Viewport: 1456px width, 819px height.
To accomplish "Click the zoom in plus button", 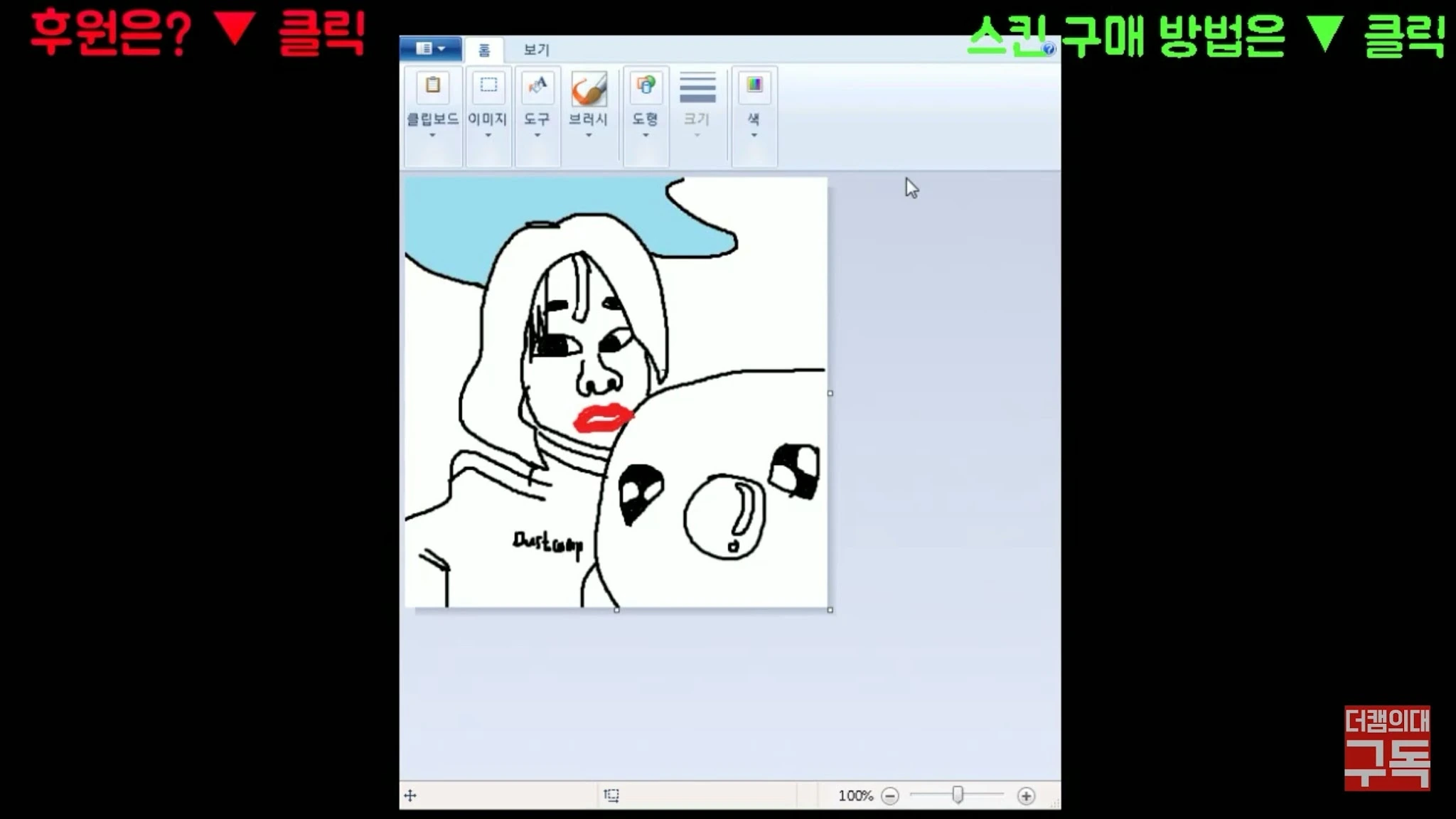I will (x=1025, y=796).
